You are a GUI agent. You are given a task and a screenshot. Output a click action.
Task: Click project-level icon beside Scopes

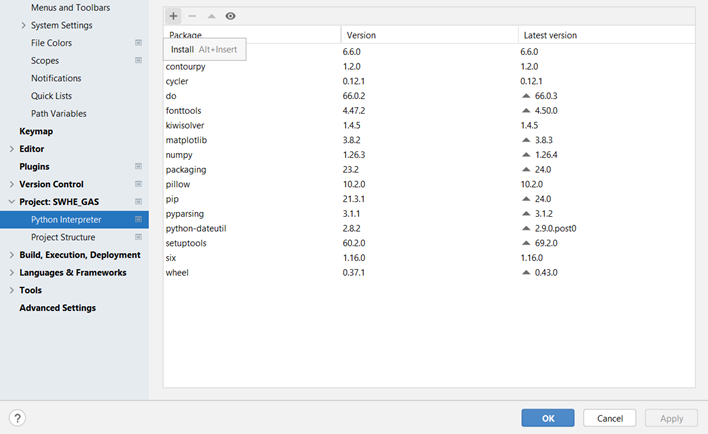(139, 61)
